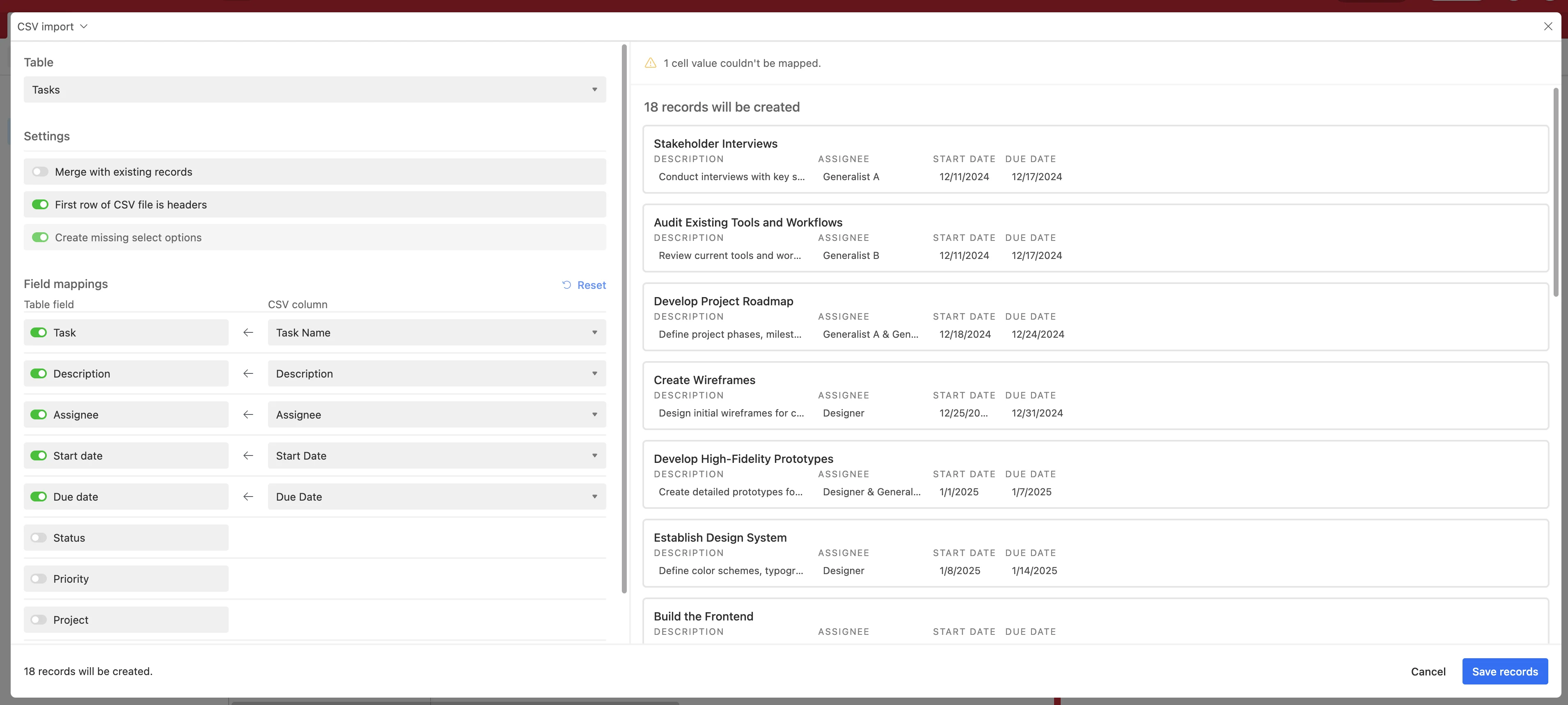Open the Task Name CSV column dropdown
This screenshot has width=1568, height=705.
point(436,333)
